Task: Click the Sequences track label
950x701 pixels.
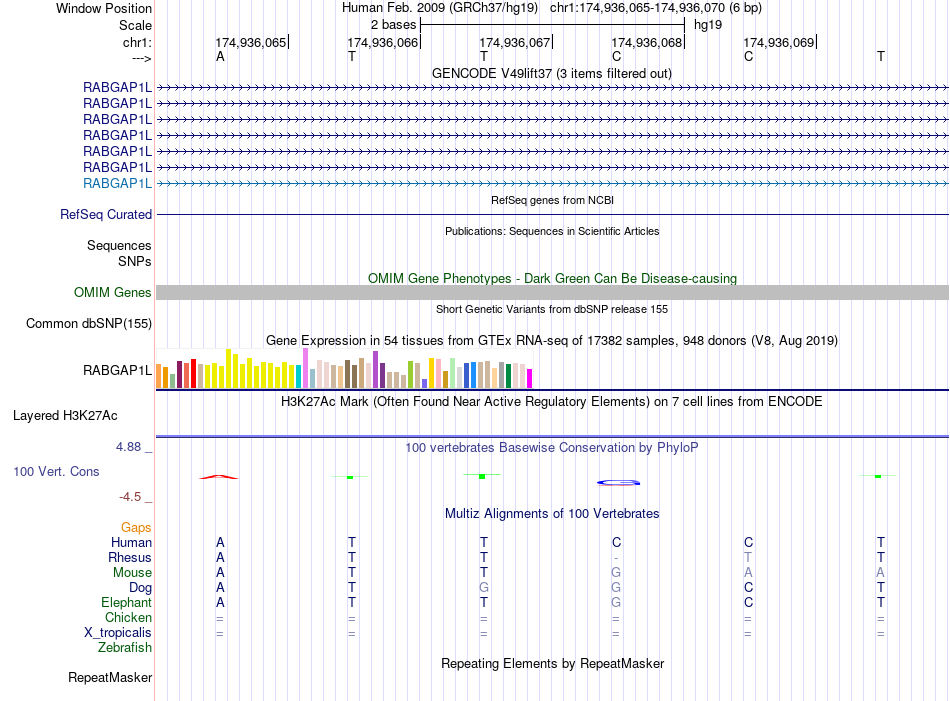Action: coord(119,245)
